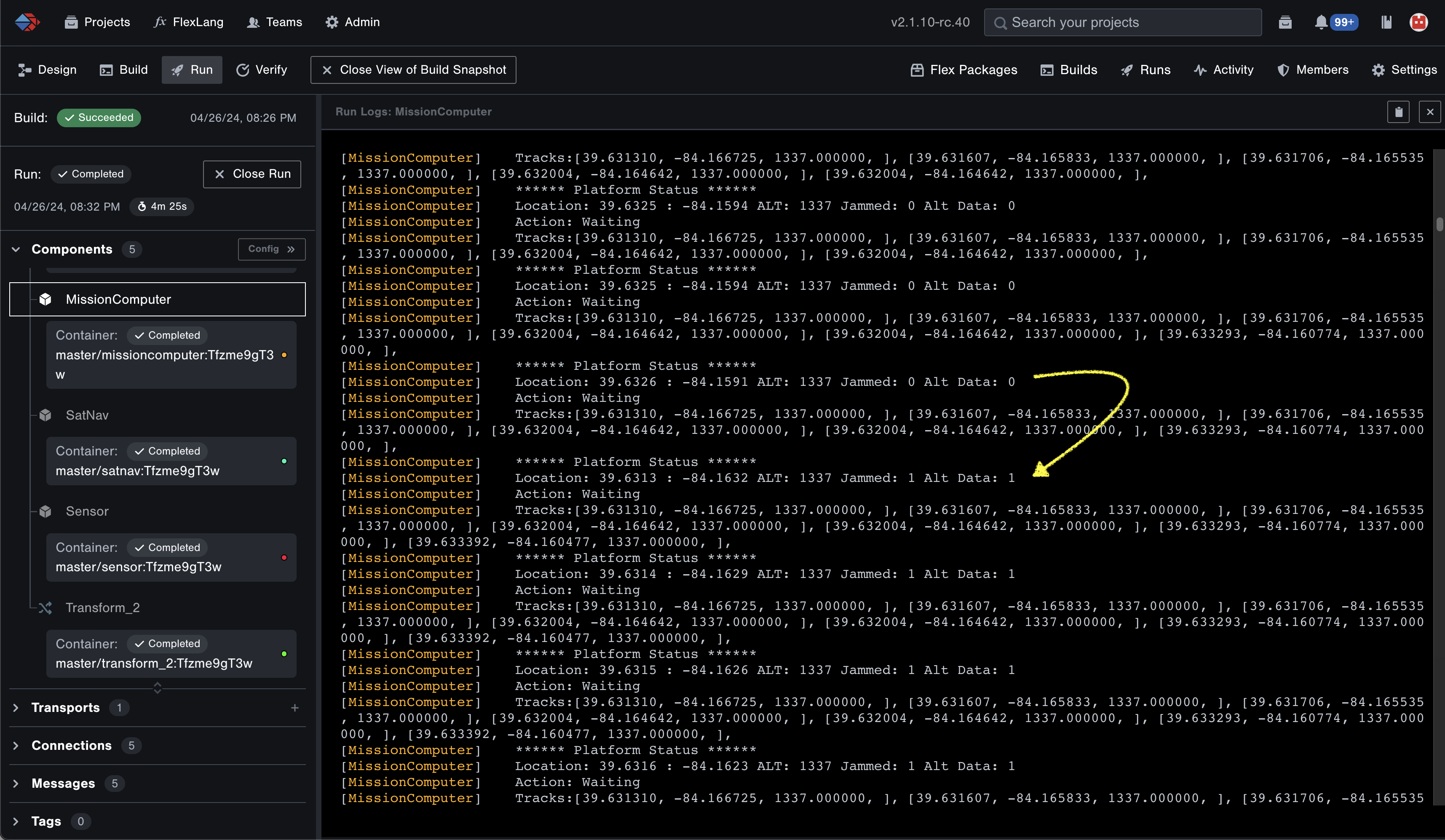This screenshot has width=1445, height=840.
Task: Open the documentation book icon
Action: (x=1386, y=22)
